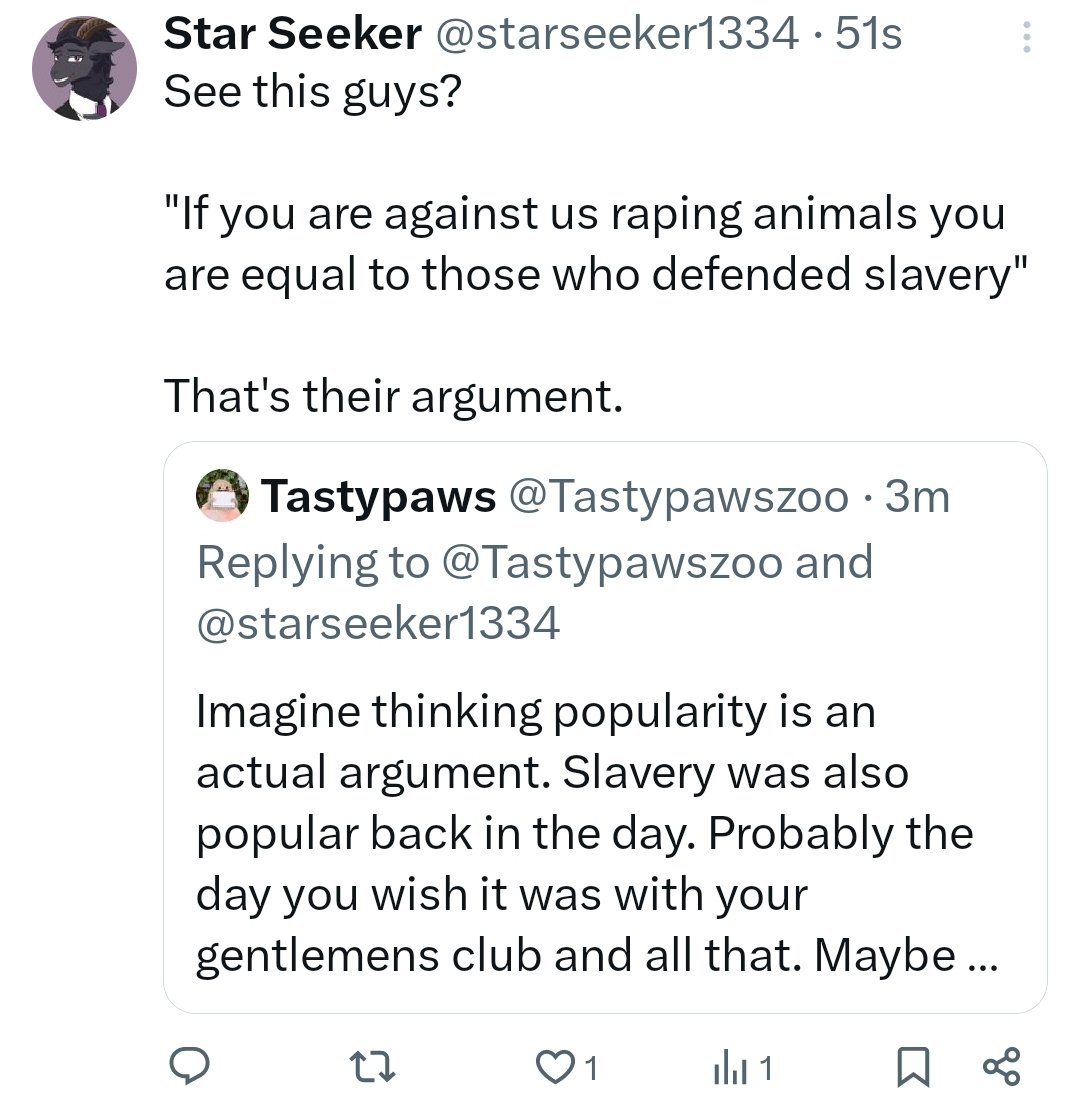Open the three-dot more options menu
Image resolution: width=1080 pixels, height=1099 pixels.
pos(1024,38)
